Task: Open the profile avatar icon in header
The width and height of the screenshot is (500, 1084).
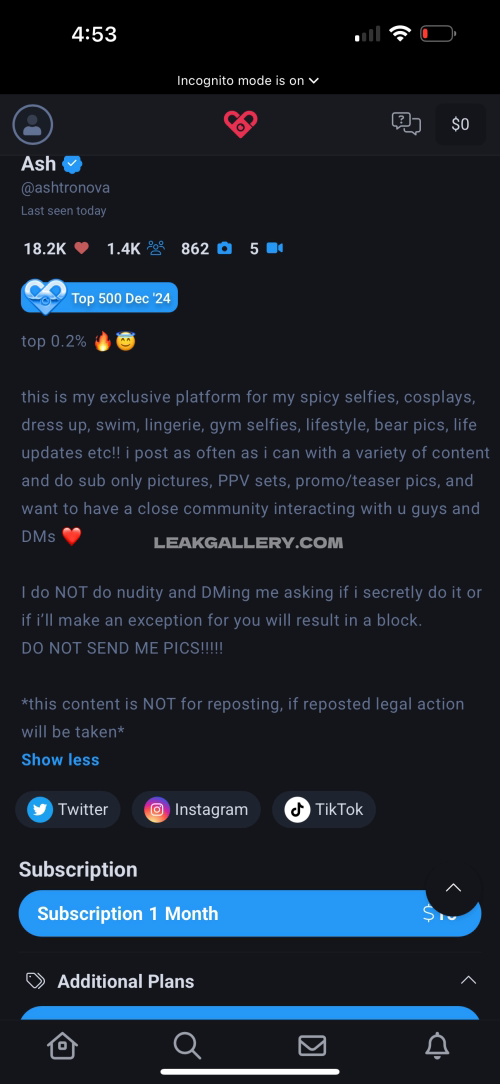Action: (33, 124)
